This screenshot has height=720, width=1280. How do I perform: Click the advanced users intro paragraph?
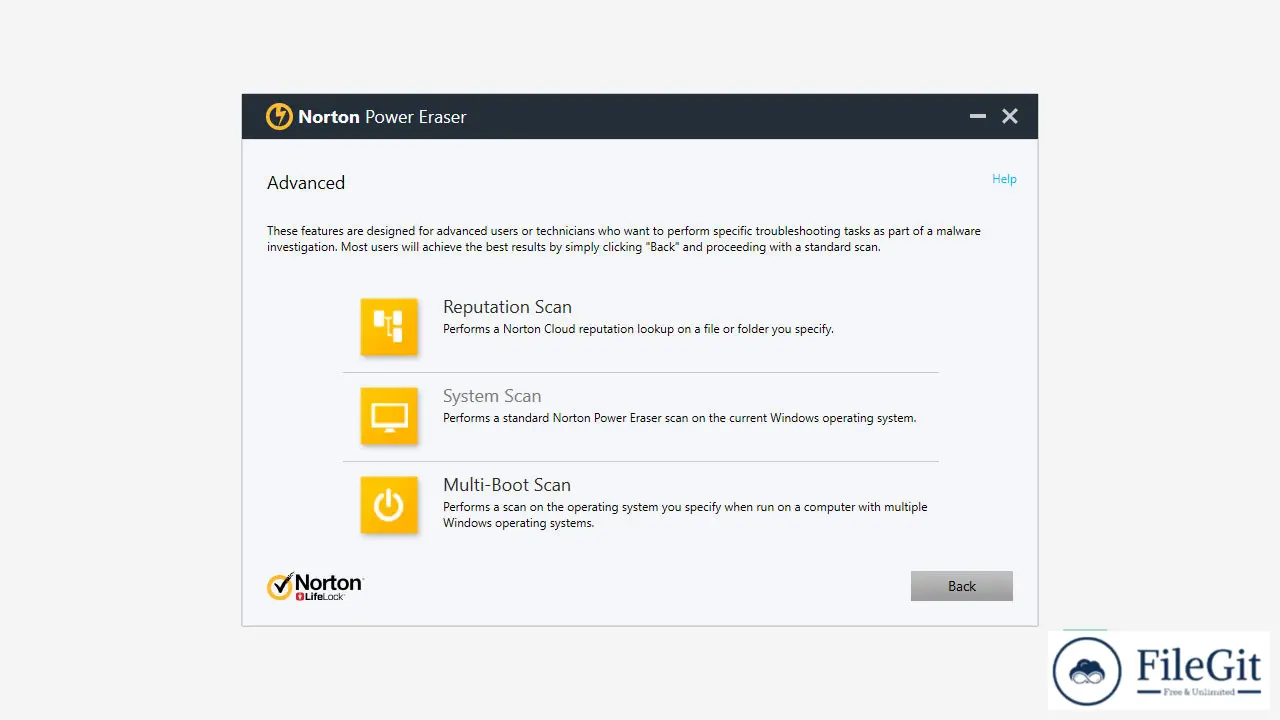coord(624,239)
